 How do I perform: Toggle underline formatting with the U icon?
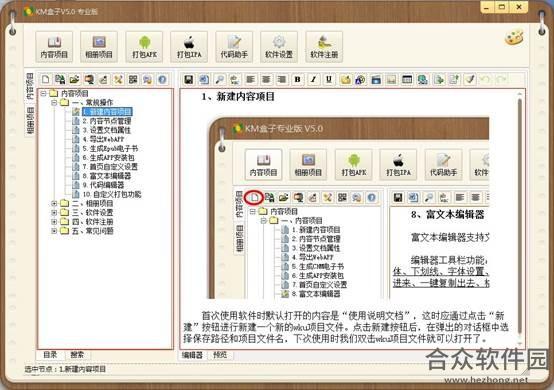pyautogui.click(x=329, y=79)
